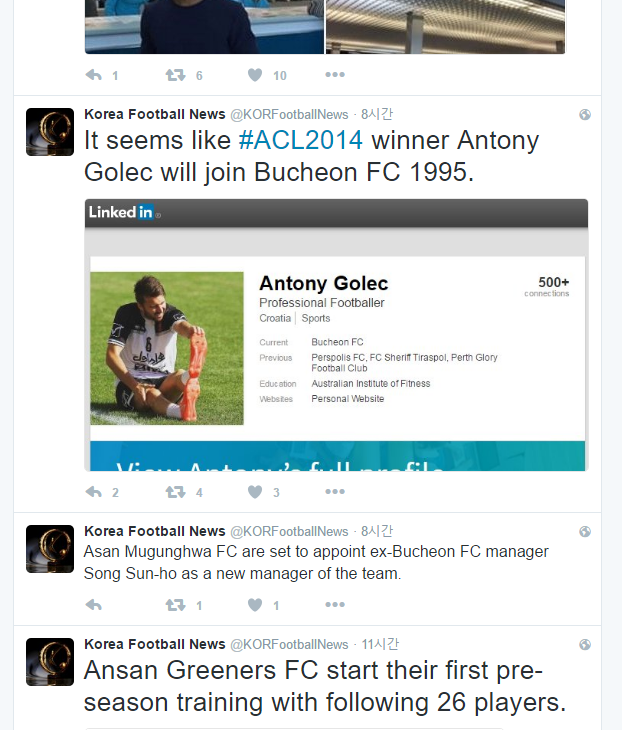Like the top tweet with 10 likes
Image resolution: width=622 pixels, height=730 pixels.
tap(255, 75)
